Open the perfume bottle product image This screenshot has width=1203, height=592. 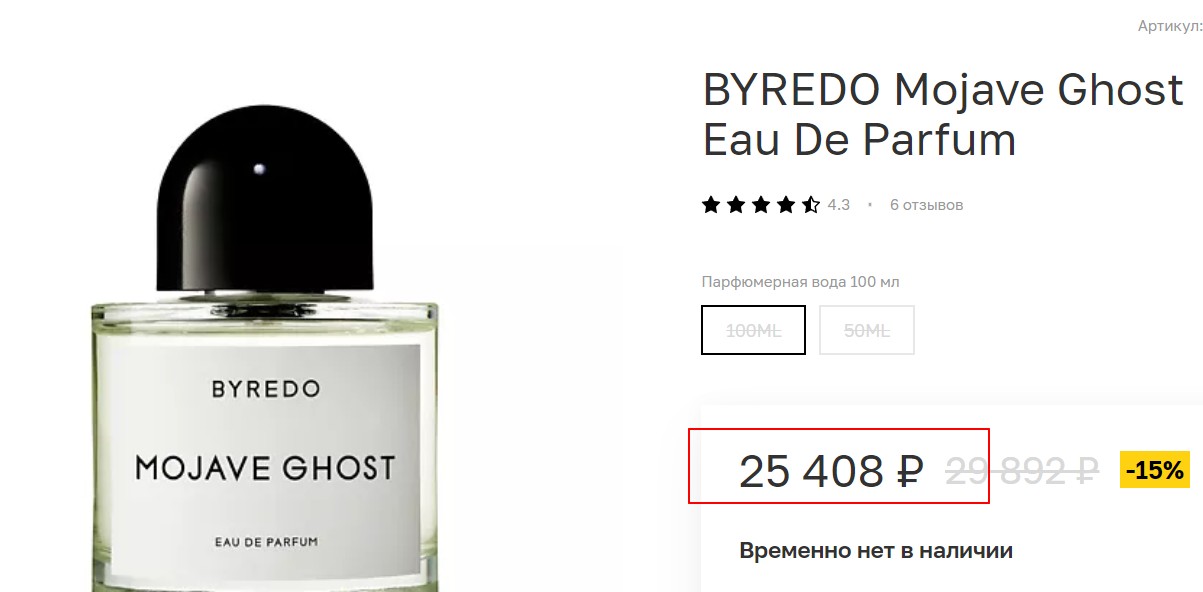click(265, 330)
